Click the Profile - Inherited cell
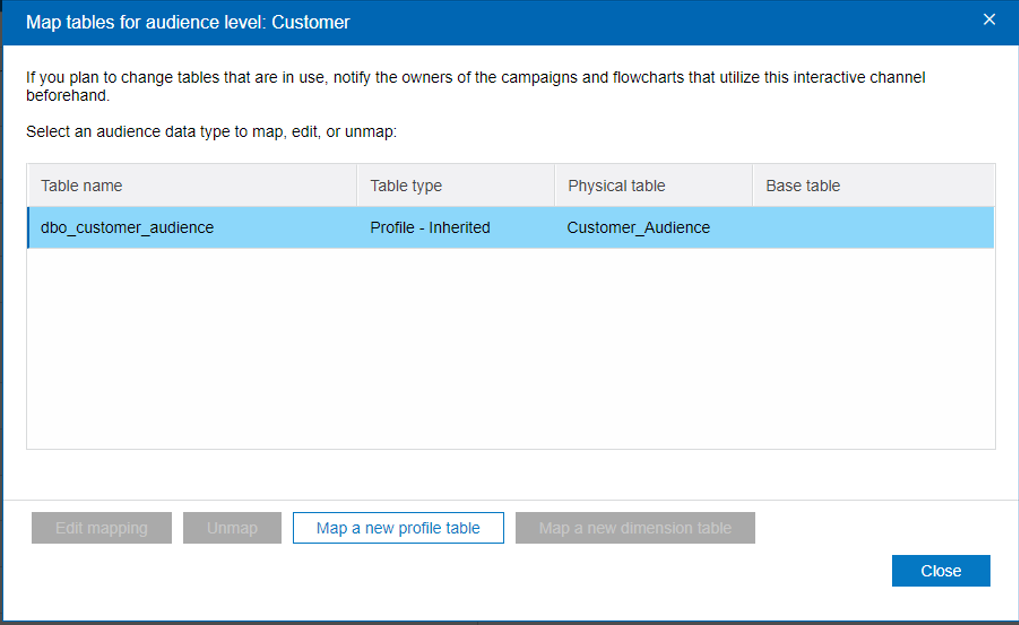The image size is (1019, 625). coord(430,227)
